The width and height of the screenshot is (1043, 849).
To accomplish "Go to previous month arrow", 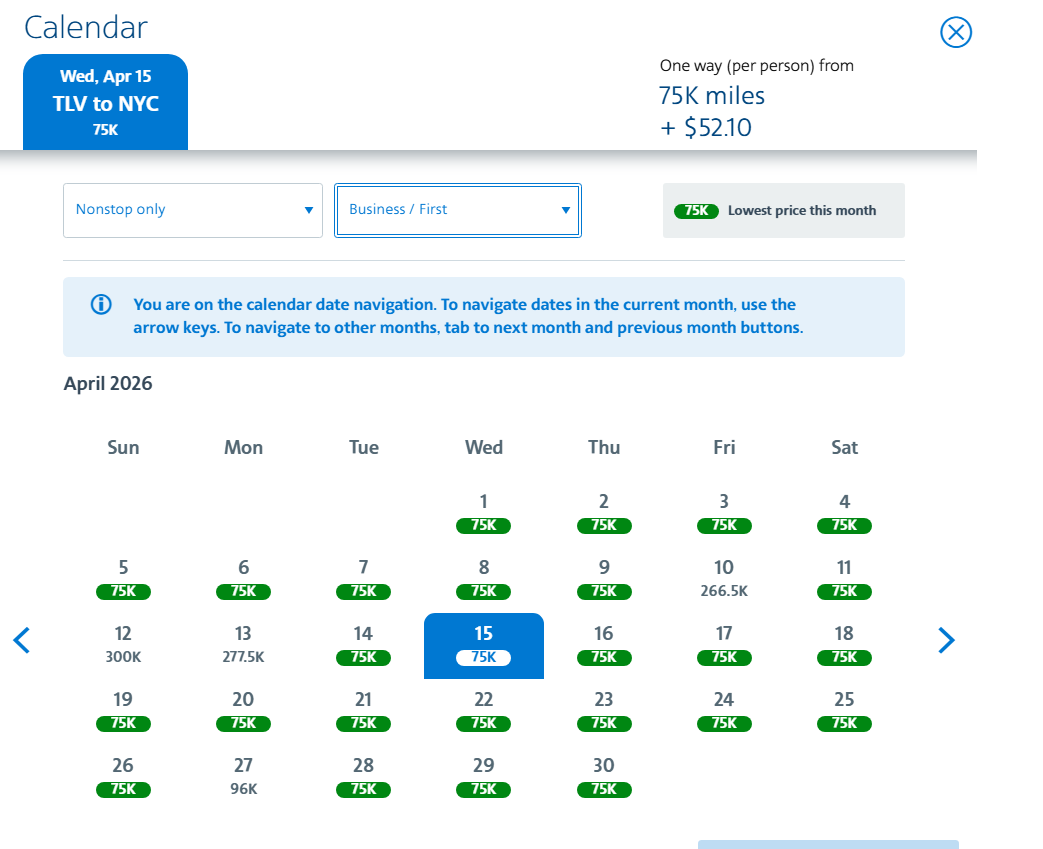I will click(x=22, y=640).
